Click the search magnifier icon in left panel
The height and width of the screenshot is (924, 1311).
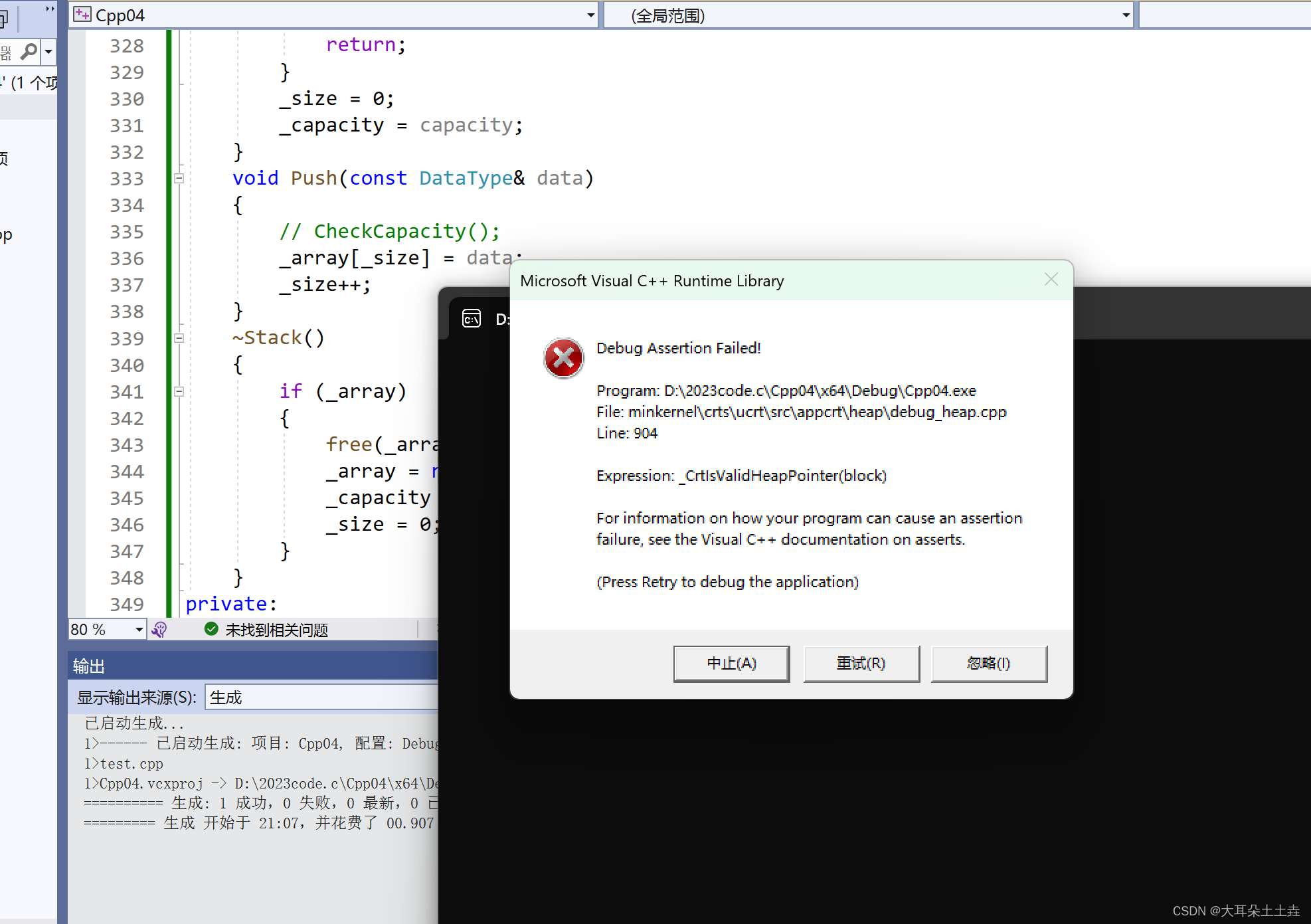[x=29, y=51]
